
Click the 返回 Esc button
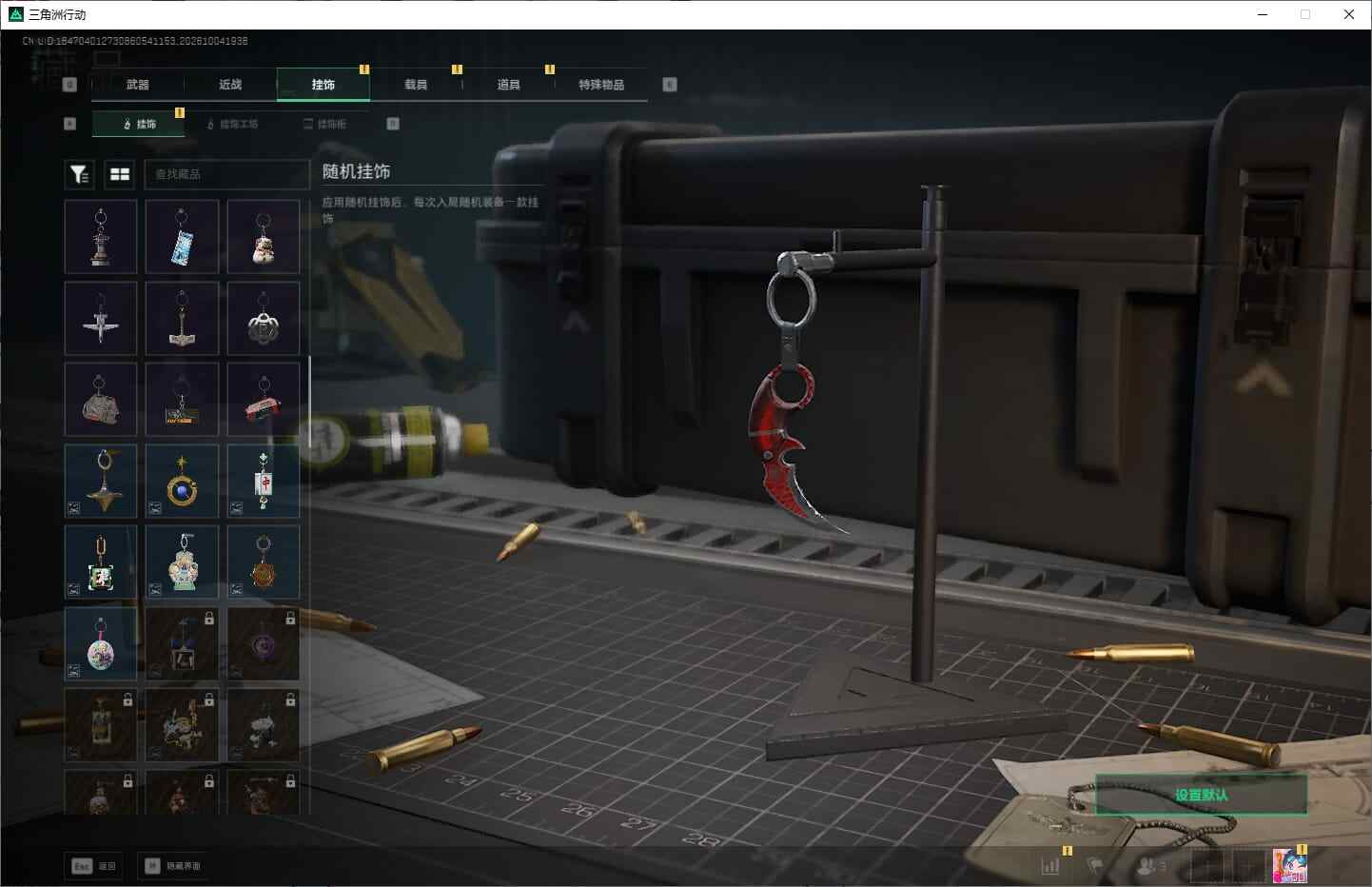coord(94,866)
